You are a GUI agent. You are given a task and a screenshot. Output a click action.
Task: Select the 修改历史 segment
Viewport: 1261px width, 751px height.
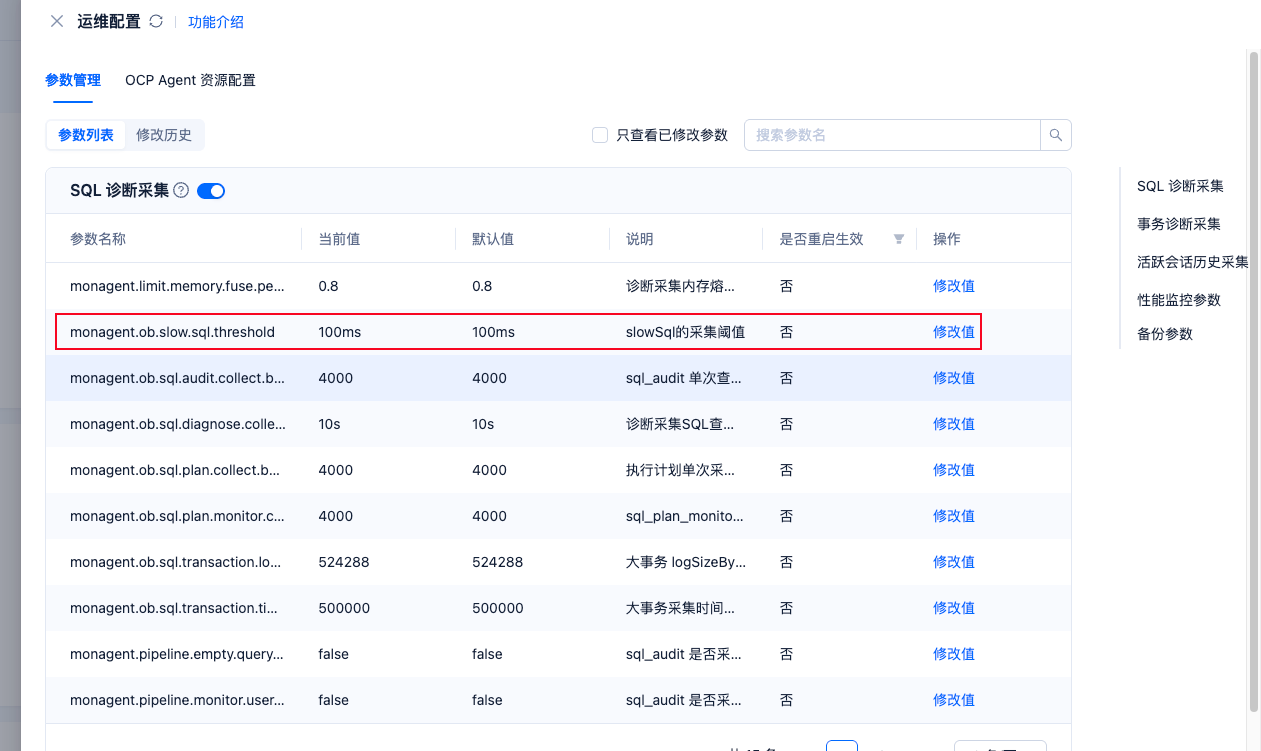coord(164,135)
